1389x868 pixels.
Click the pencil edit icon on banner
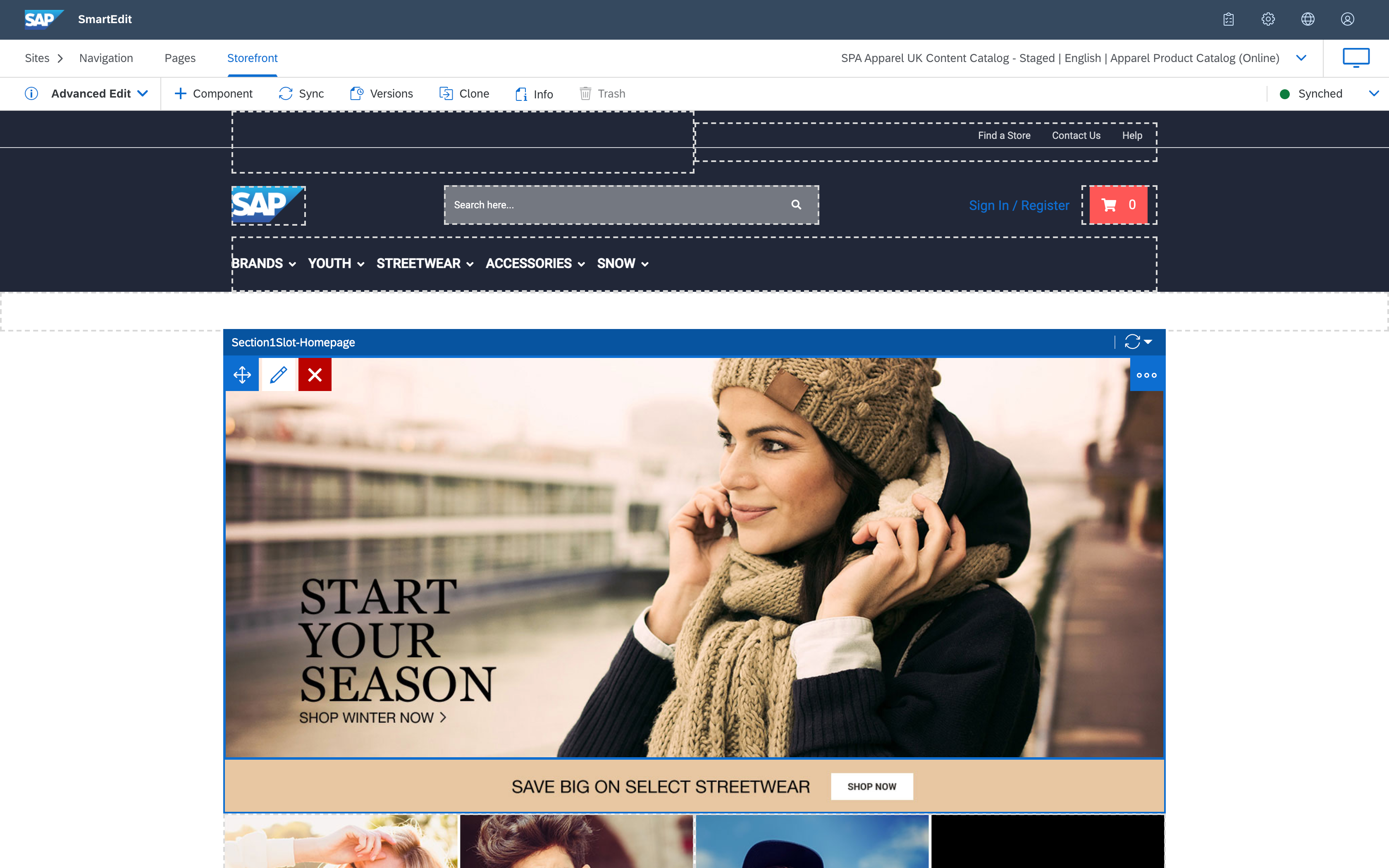click(x=278, y=375)
